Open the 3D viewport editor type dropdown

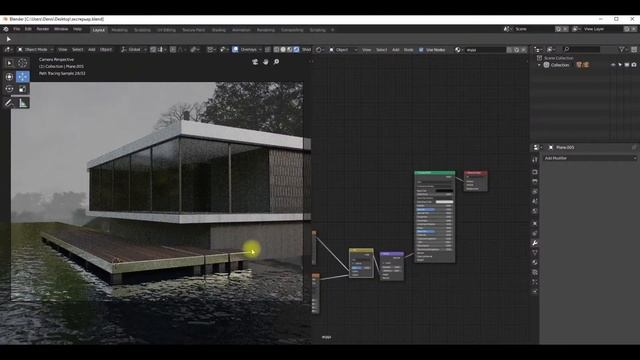click(8, 49)
